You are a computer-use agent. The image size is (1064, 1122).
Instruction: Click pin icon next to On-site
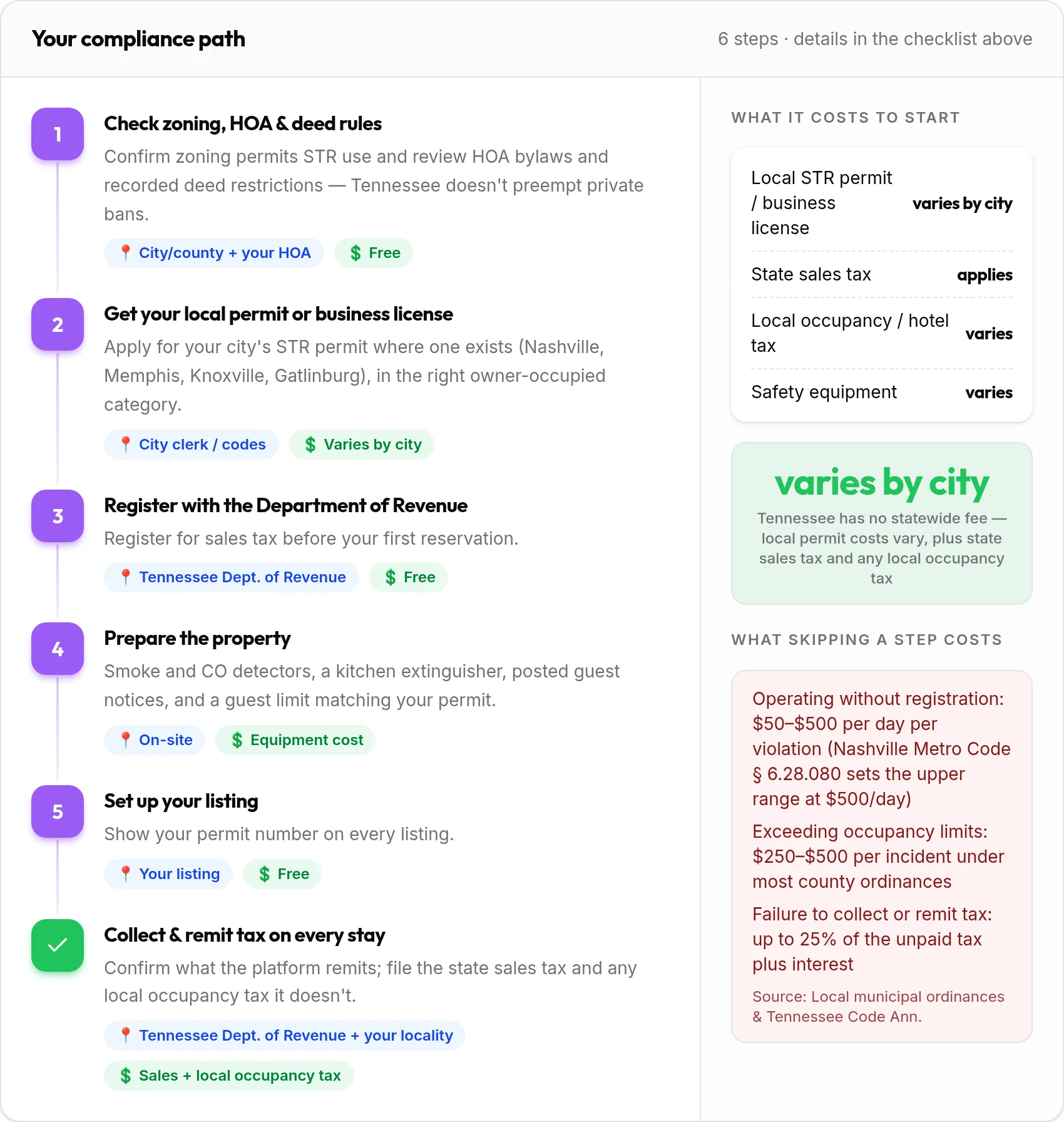coord(125,740)
